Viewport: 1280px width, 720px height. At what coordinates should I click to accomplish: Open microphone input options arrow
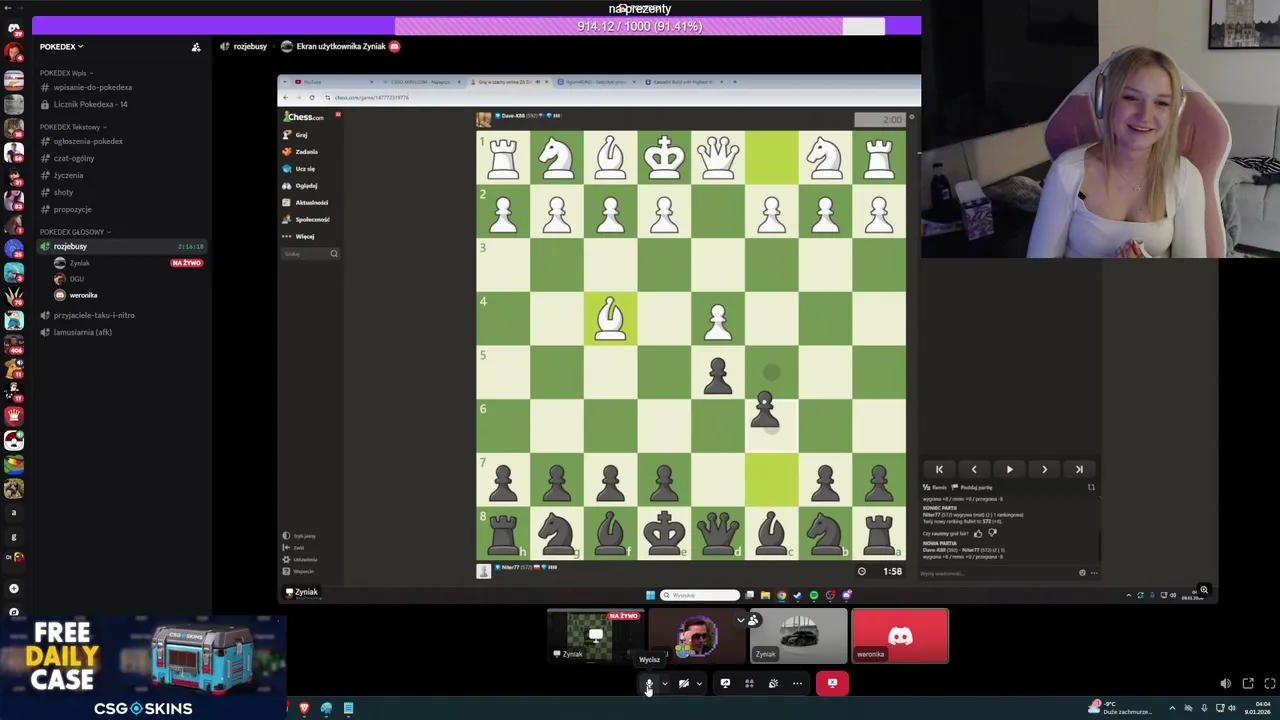pos(664,684)
